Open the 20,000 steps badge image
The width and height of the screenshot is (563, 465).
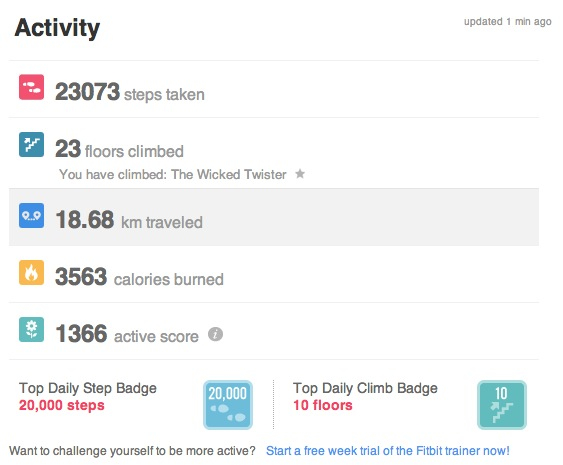coord(228,405)
